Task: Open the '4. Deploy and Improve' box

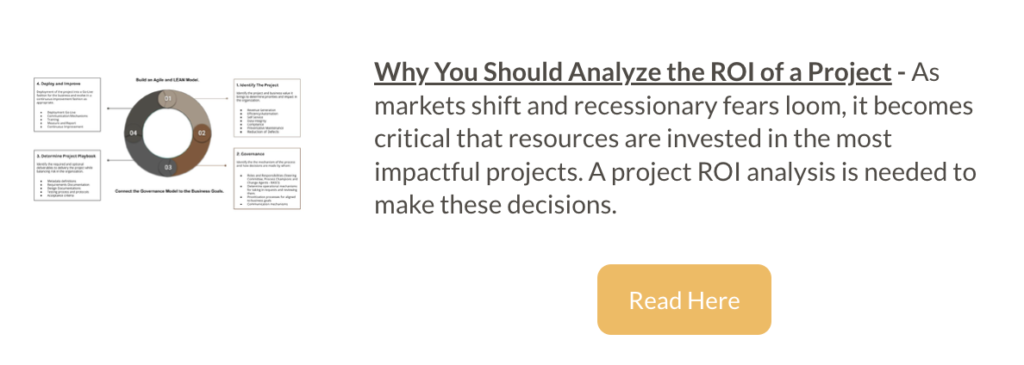Action: pos(67,105)
